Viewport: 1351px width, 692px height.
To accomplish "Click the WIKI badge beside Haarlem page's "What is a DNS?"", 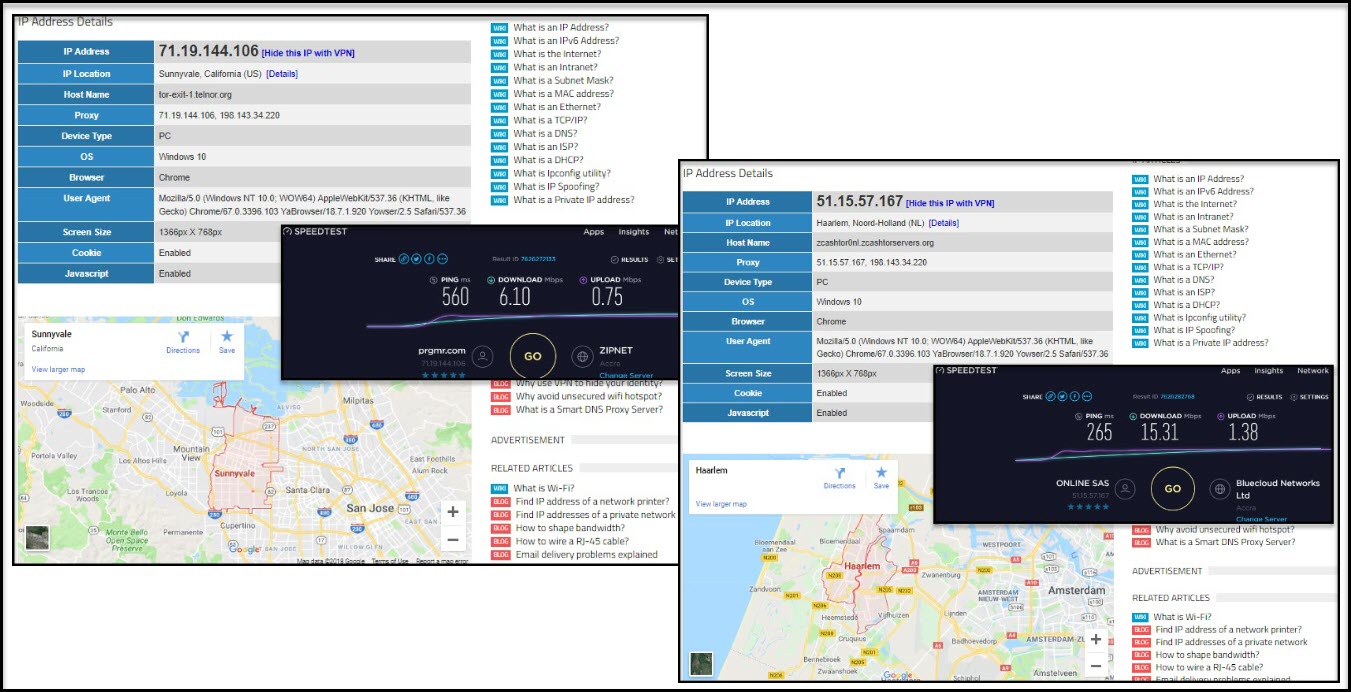I will [1140, 280].
